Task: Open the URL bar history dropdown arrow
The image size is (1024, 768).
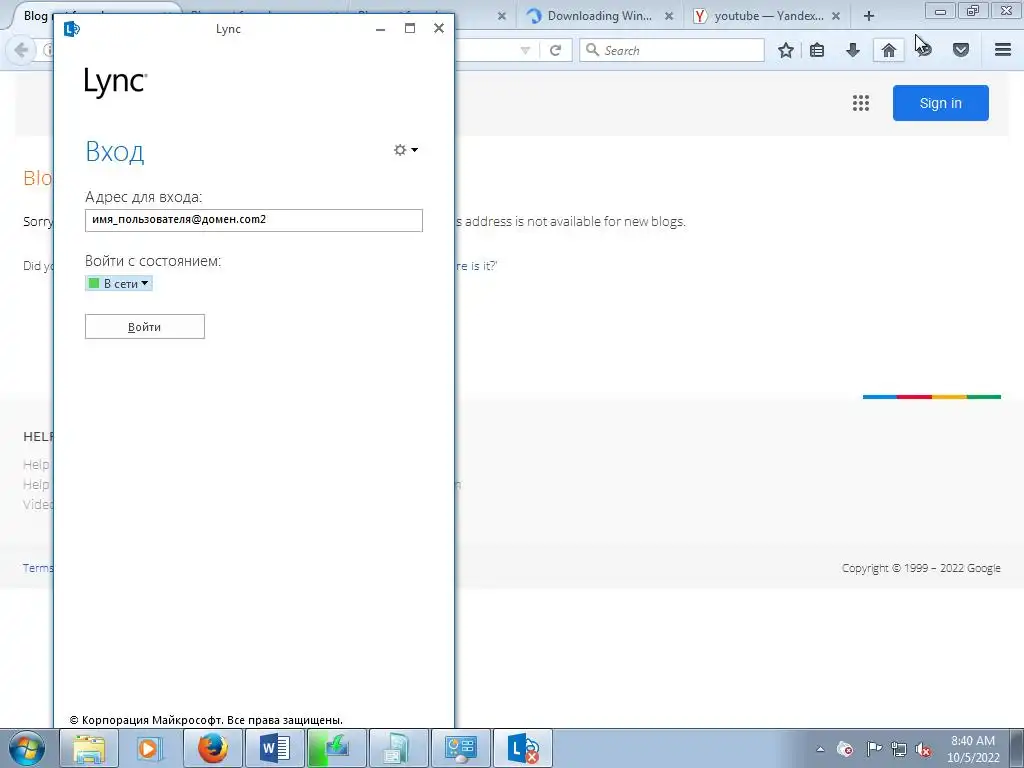Action: click(525, 50)
